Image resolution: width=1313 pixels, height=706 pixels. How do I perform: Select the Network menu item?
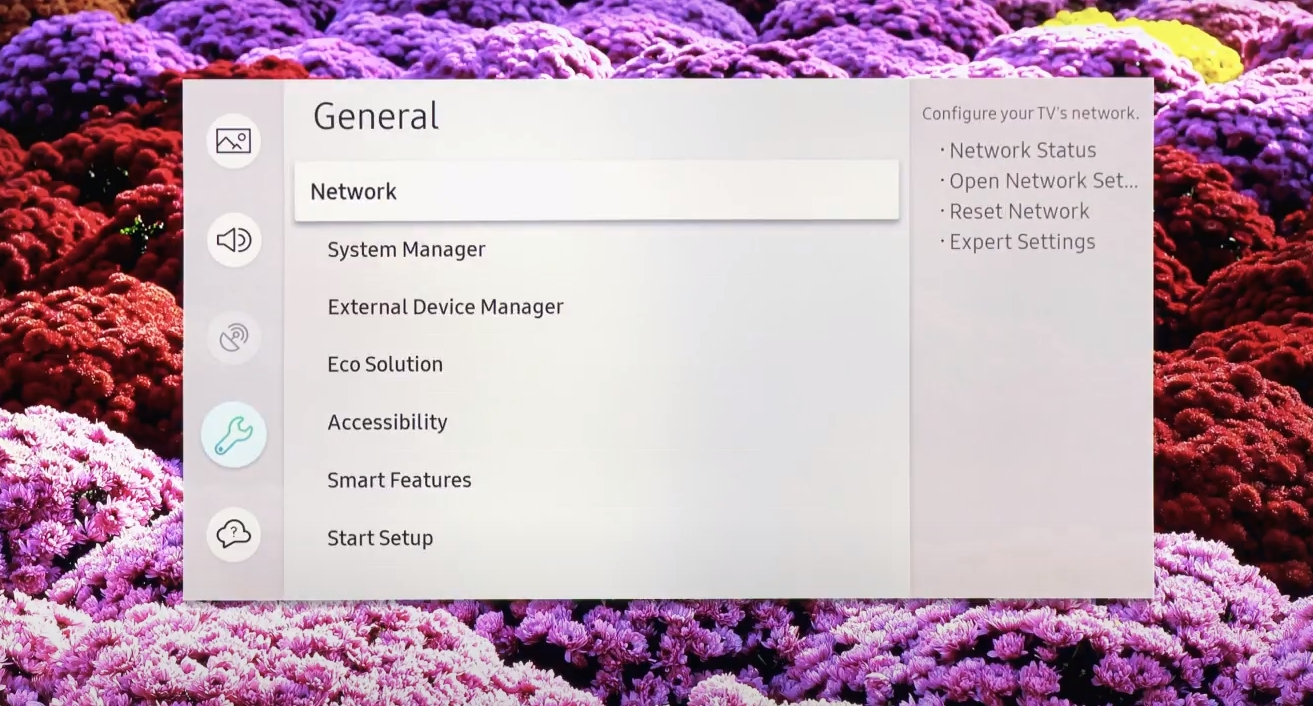(596, 191)
